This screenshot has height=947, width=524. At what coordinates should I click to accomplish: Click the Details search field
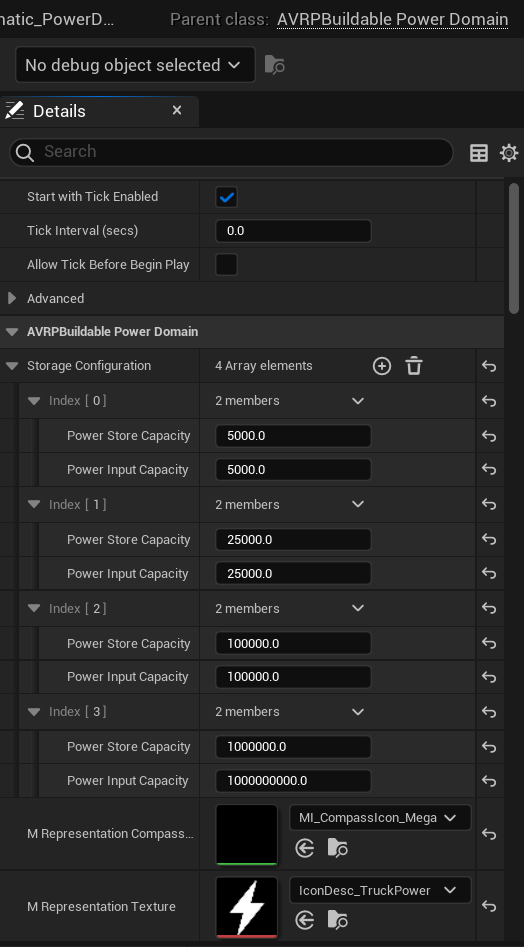pos(231,152)
